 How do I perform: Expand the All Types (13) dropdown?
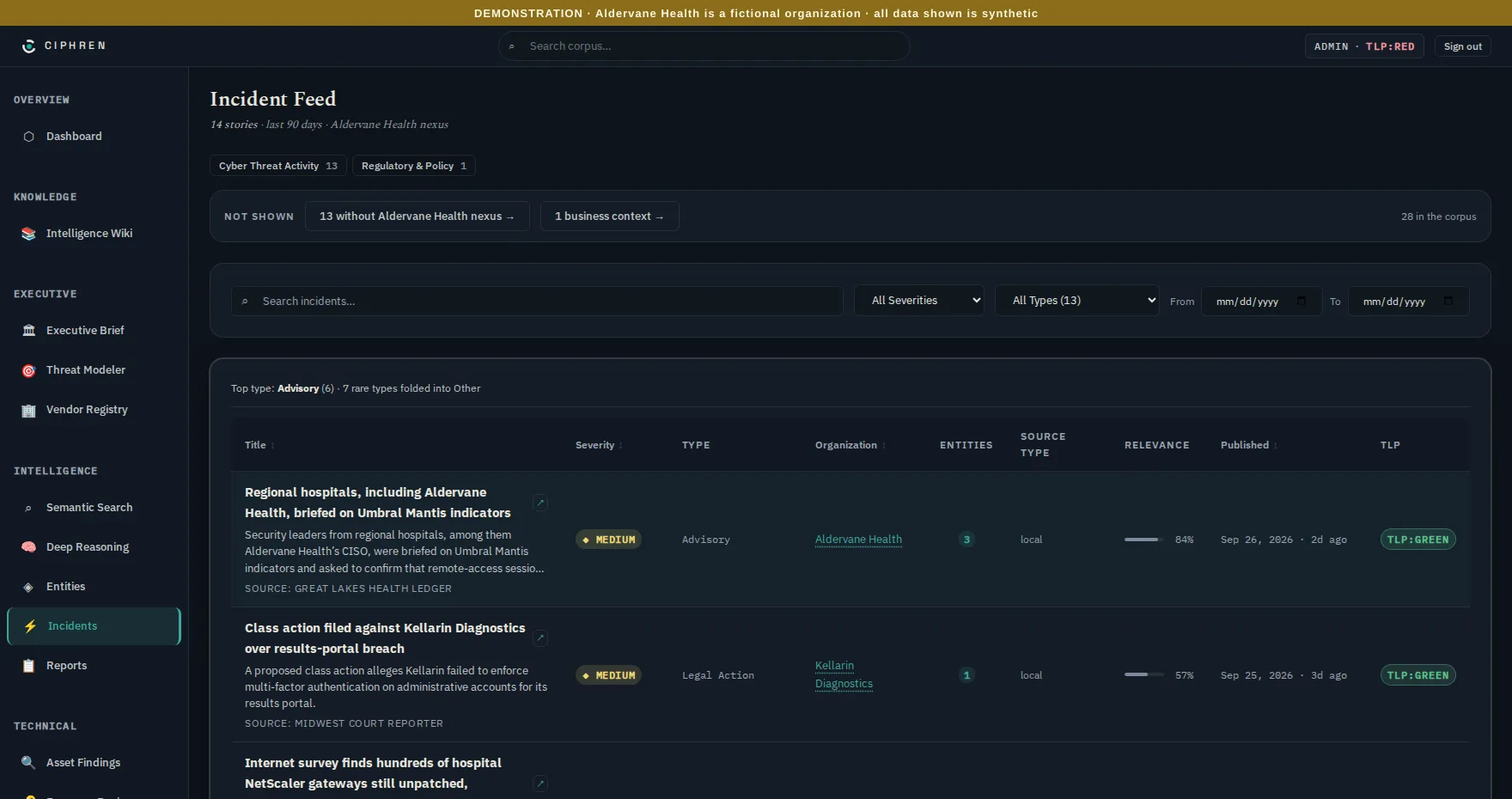[x=1076, y=301]
